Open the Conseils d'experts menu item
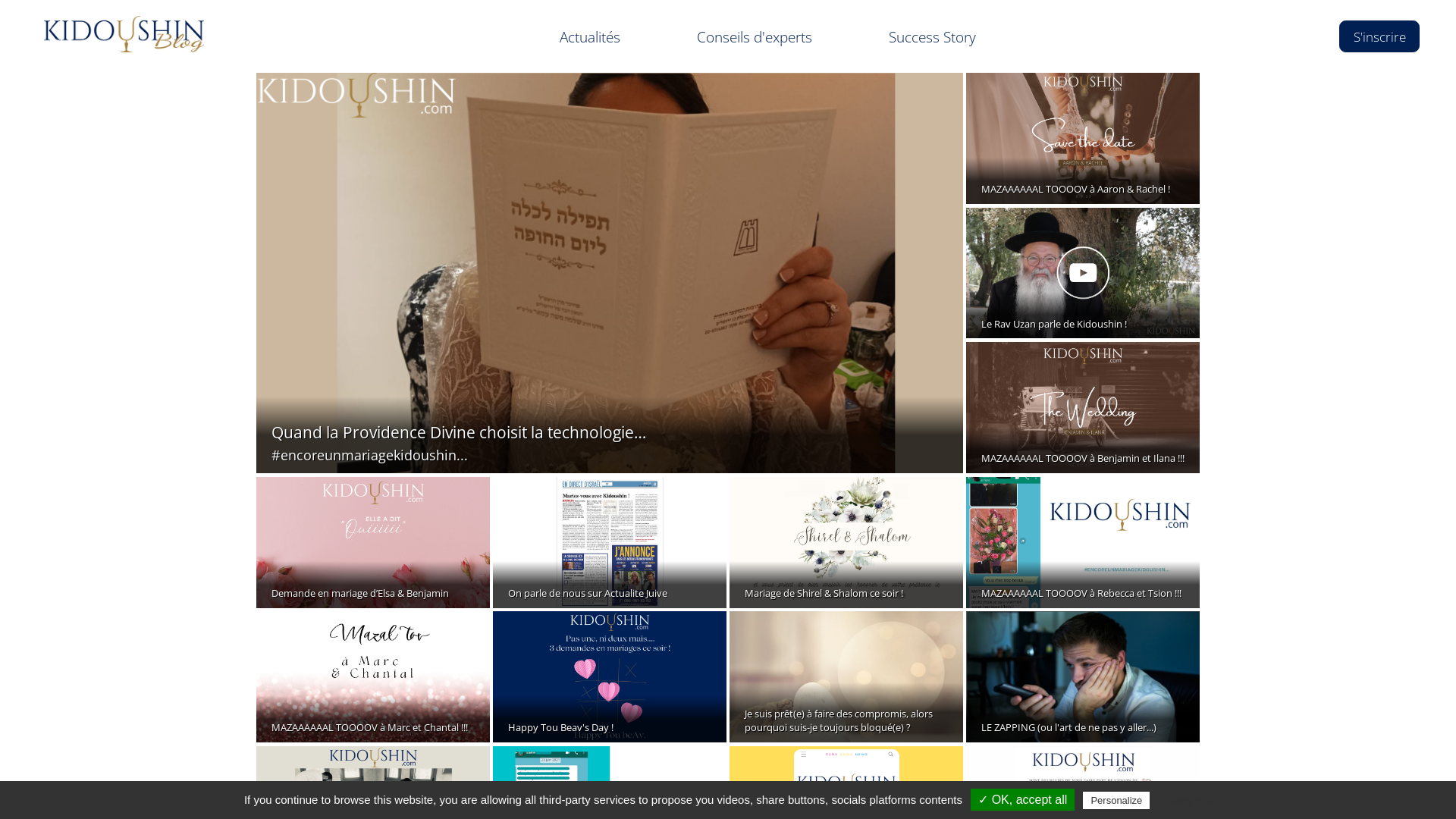The width and height of the screenshot is (1456, 819). [x=754, y=37]
